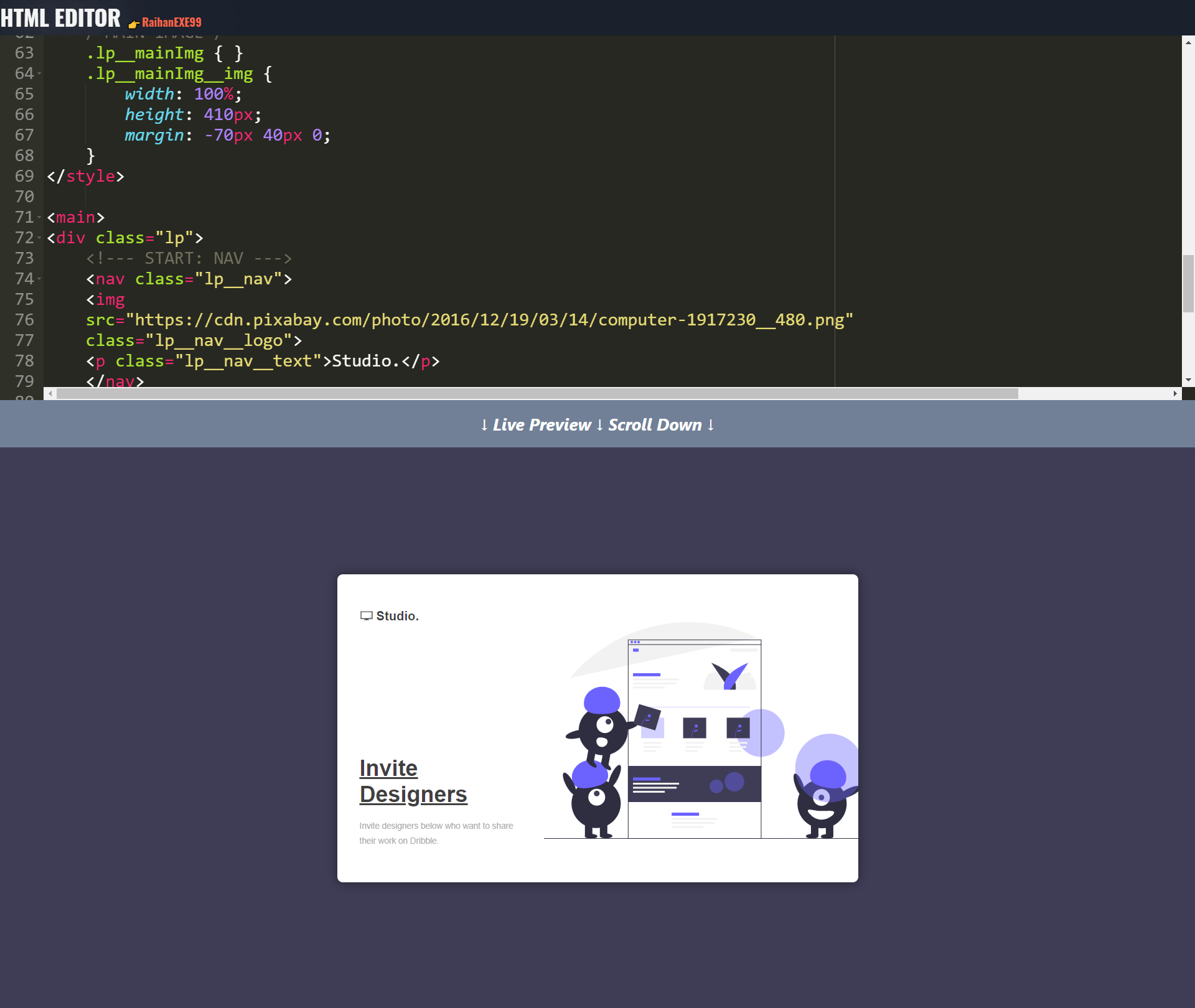Collapse the main tag at line 71

click(x=39, y=218)
